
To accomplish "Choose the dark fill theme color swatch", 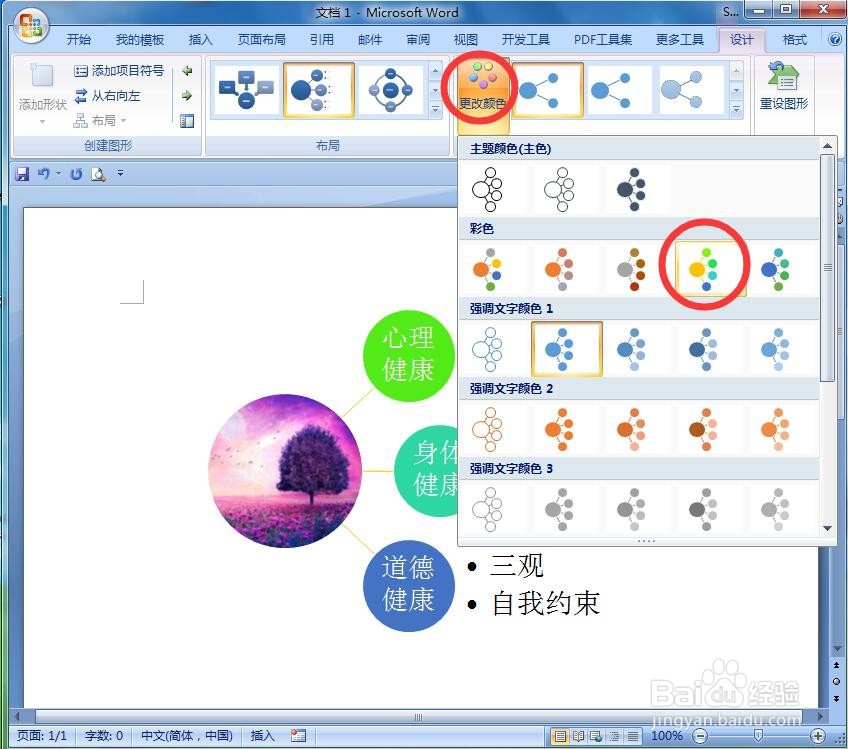I will [x=631, y=189].
